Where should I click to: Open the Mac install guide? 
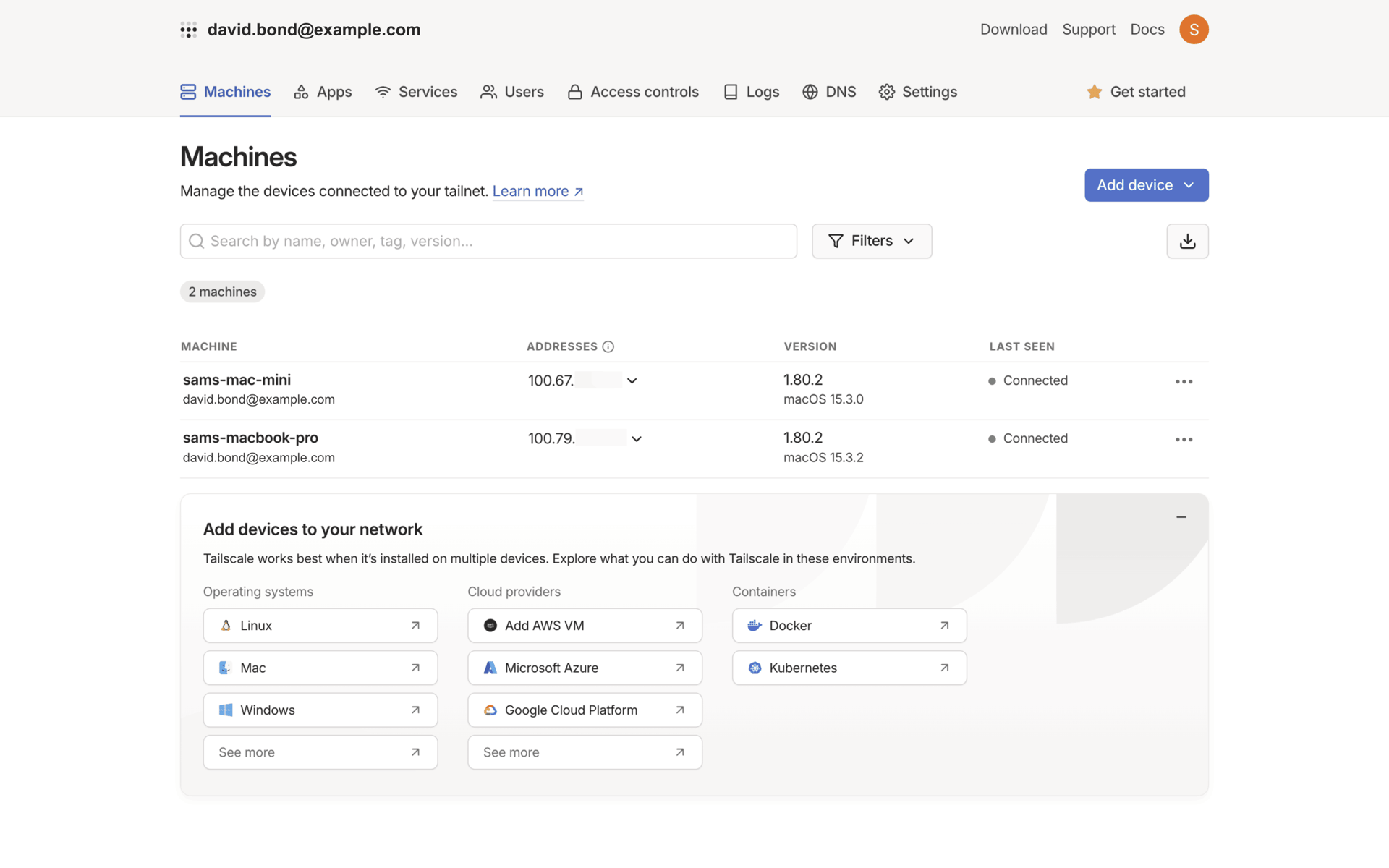point(320,668)
